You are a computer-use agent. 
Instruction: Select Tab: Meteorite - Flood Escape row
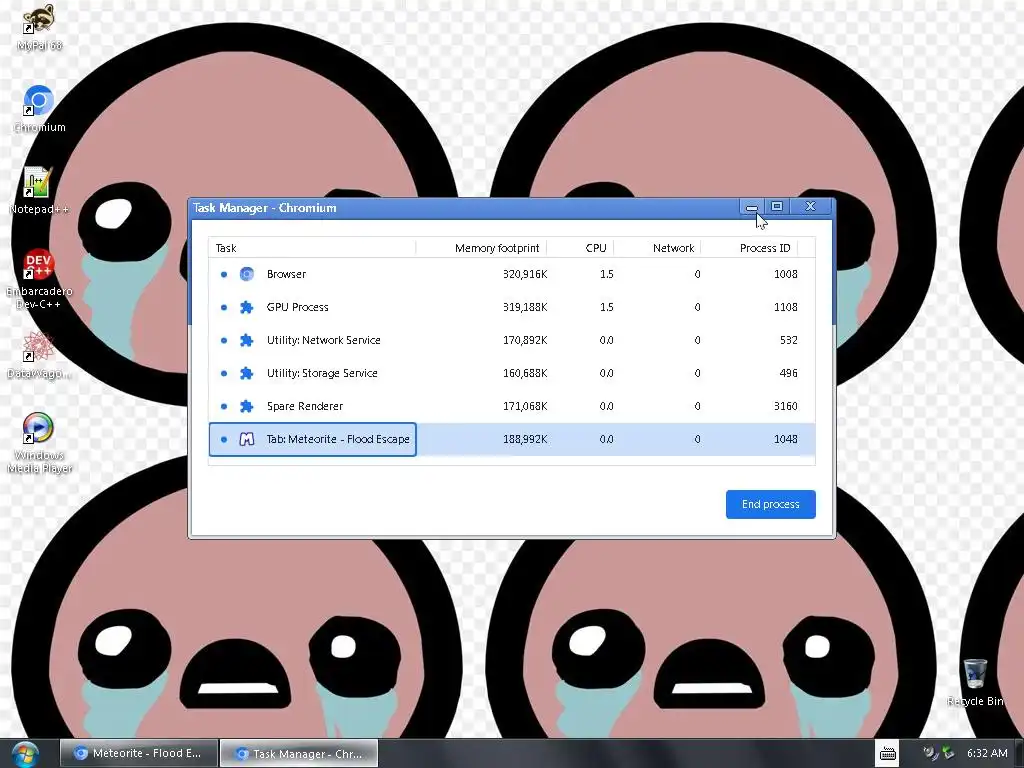pos(512,439)
